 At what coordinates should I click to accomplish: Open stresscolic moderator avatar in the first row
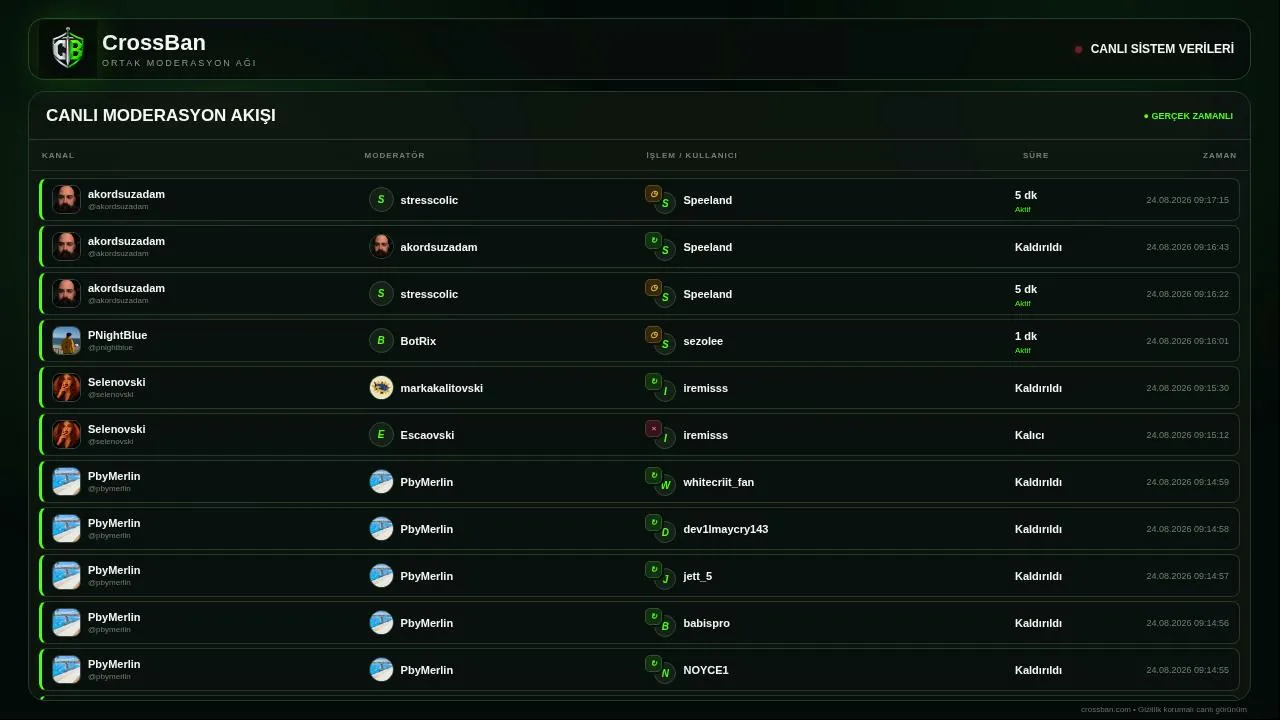[x=381, y=200]
